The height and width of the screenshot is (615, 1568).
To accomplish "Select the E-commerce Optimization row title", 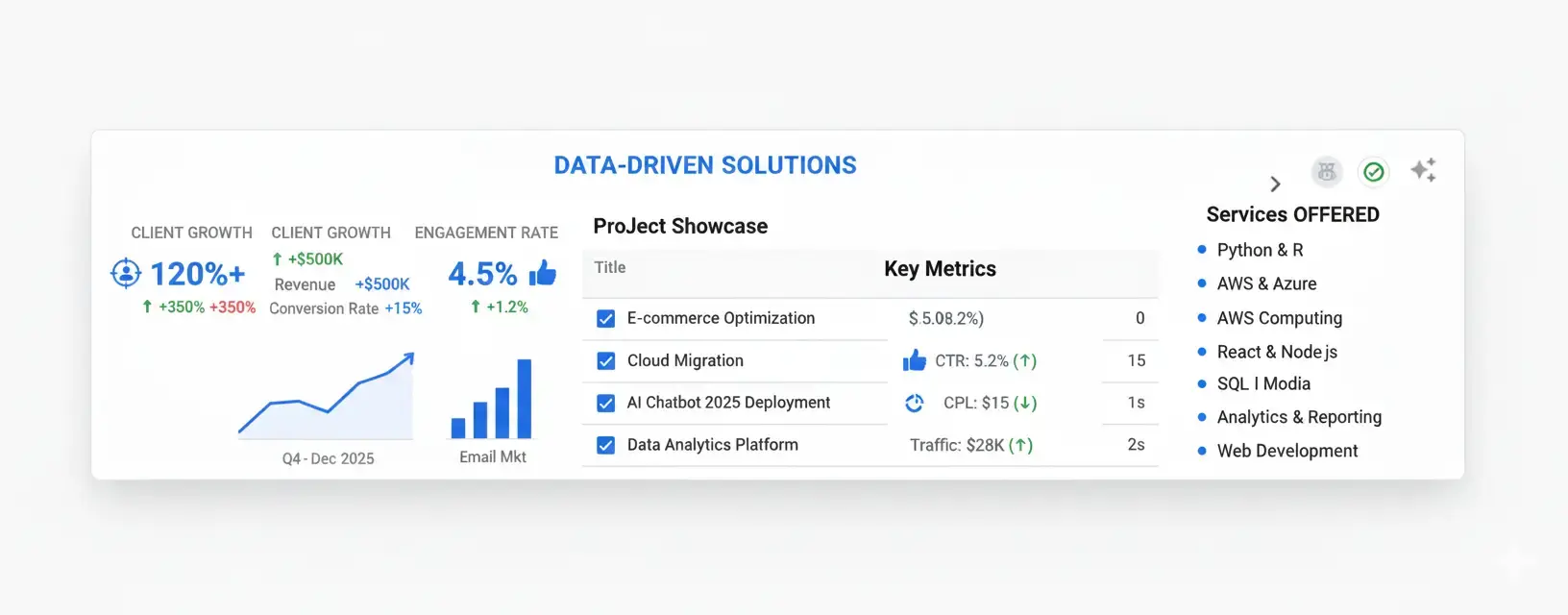I will 721,318.
